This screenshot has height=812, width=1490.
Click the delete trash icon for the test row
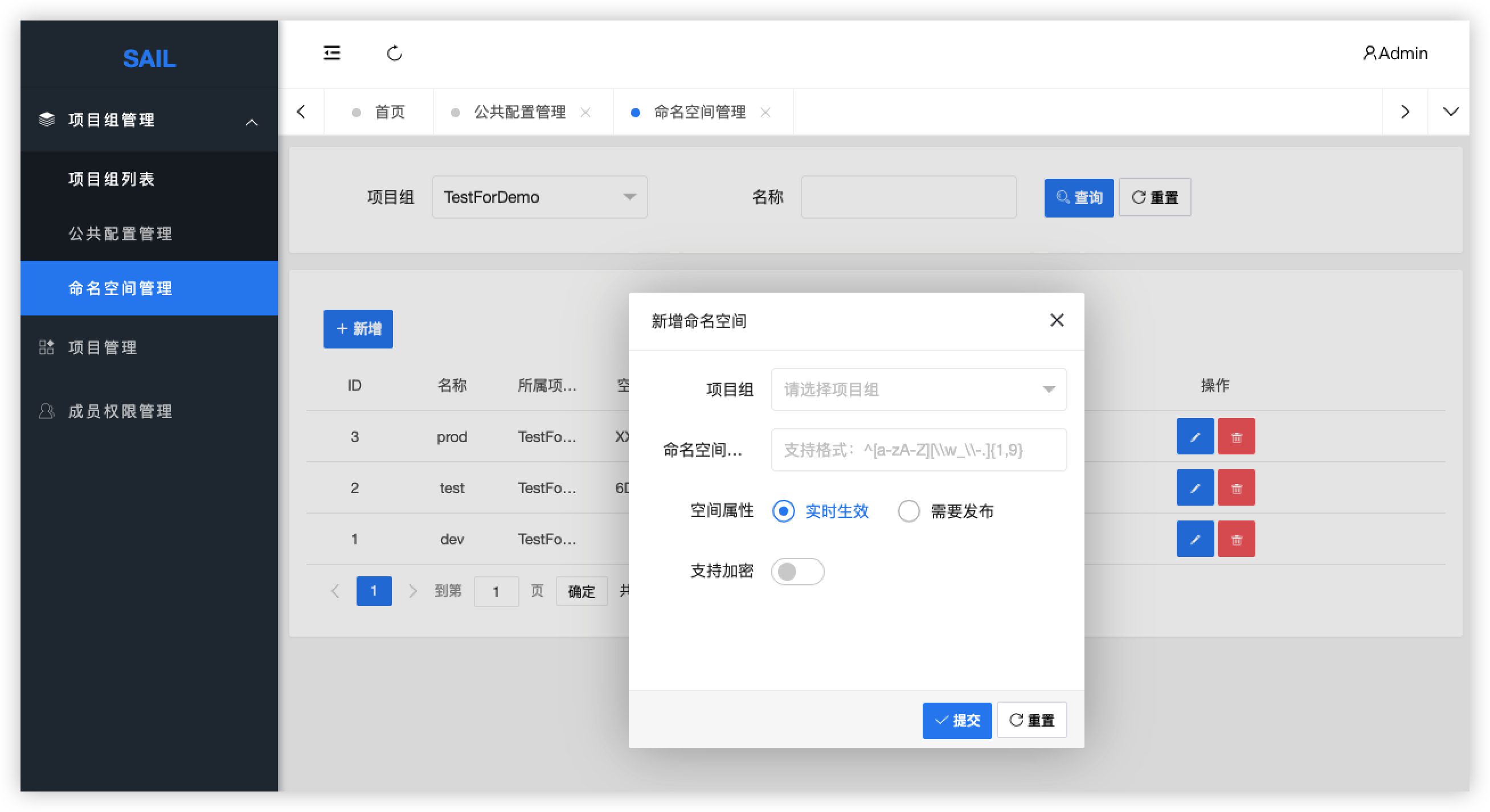point(1236,488)
